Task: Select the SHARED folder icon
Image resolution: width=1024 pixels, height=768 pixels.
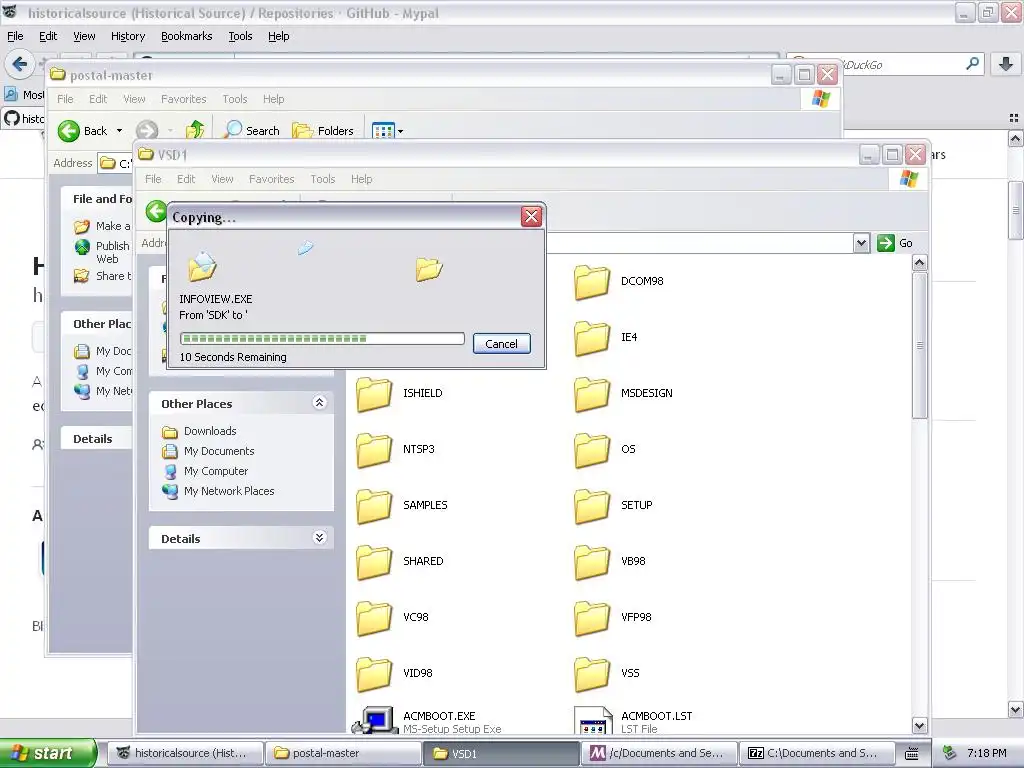Action: point(374,562)
